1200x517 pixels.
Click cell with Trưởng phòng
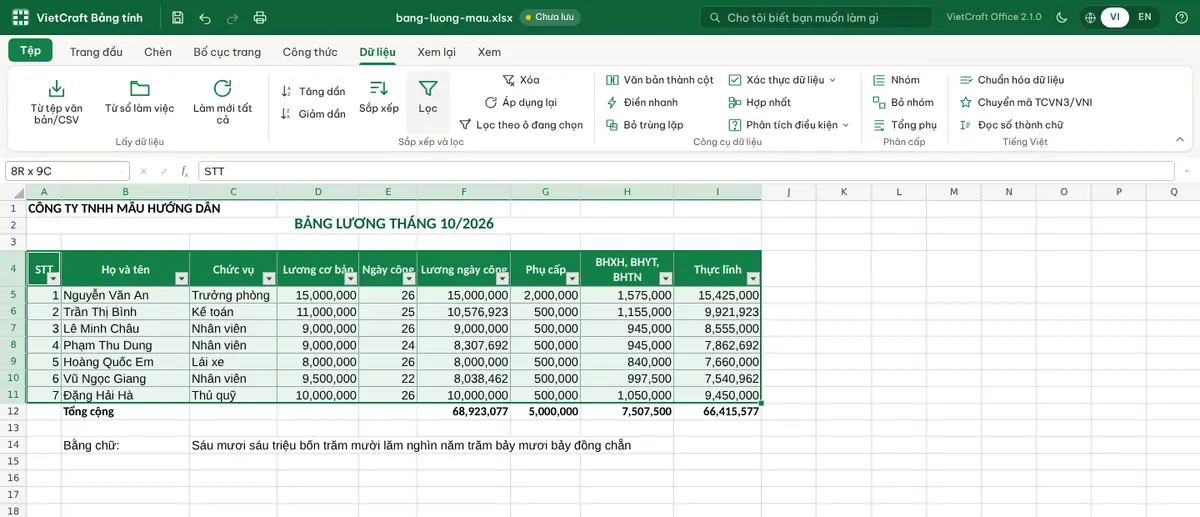click(233, 295)
